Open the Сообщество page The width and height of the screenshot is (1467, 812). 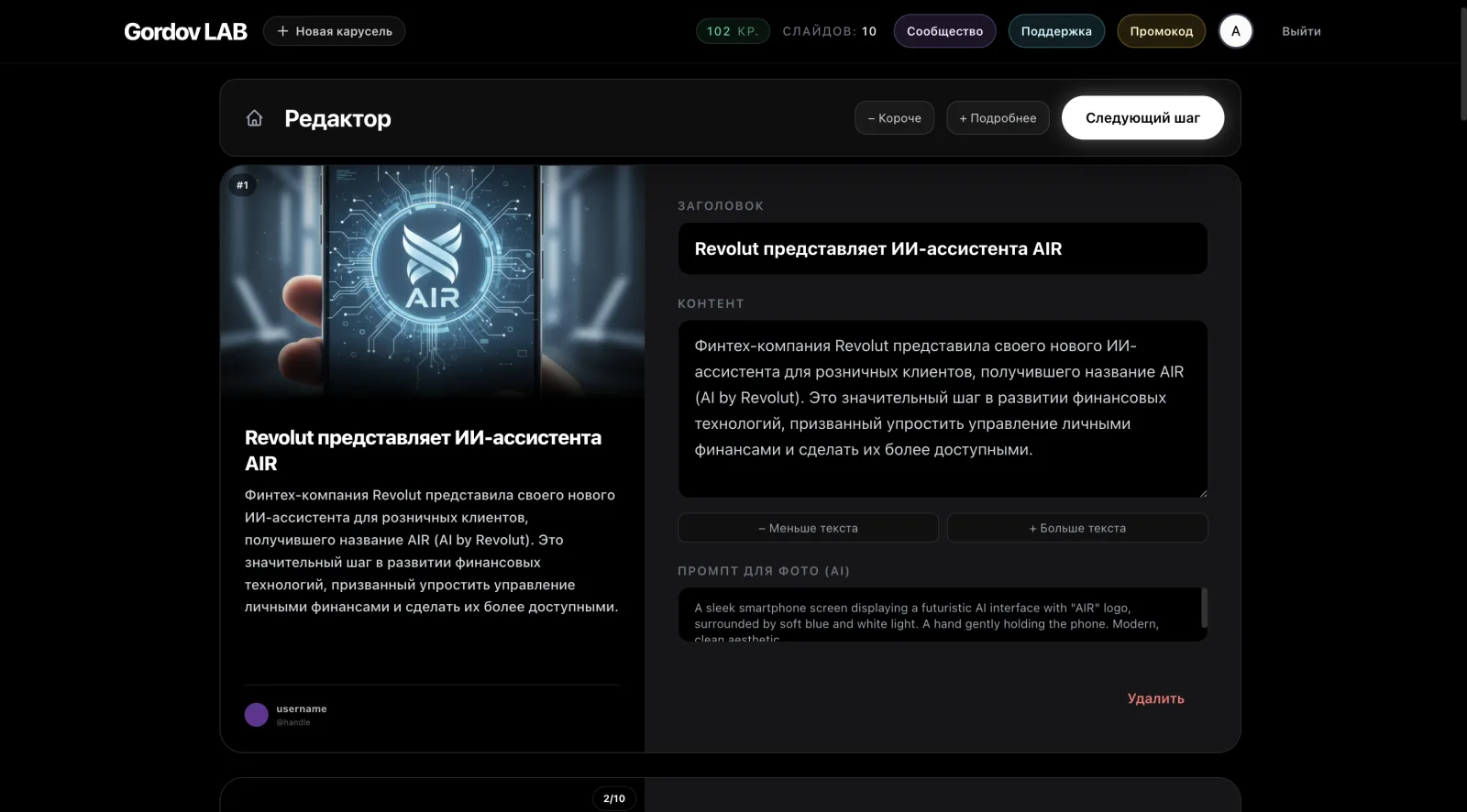(944, 31)
